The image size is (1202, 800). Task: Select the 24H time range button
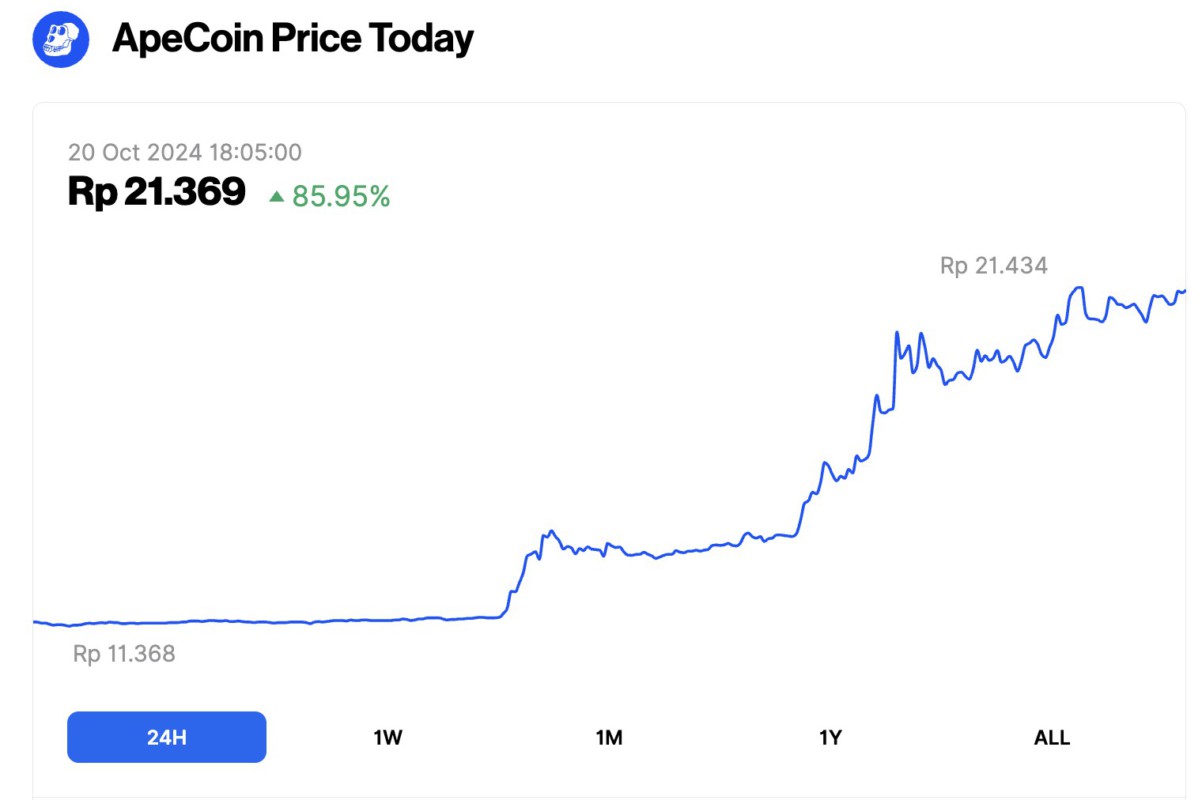[166, 736]
